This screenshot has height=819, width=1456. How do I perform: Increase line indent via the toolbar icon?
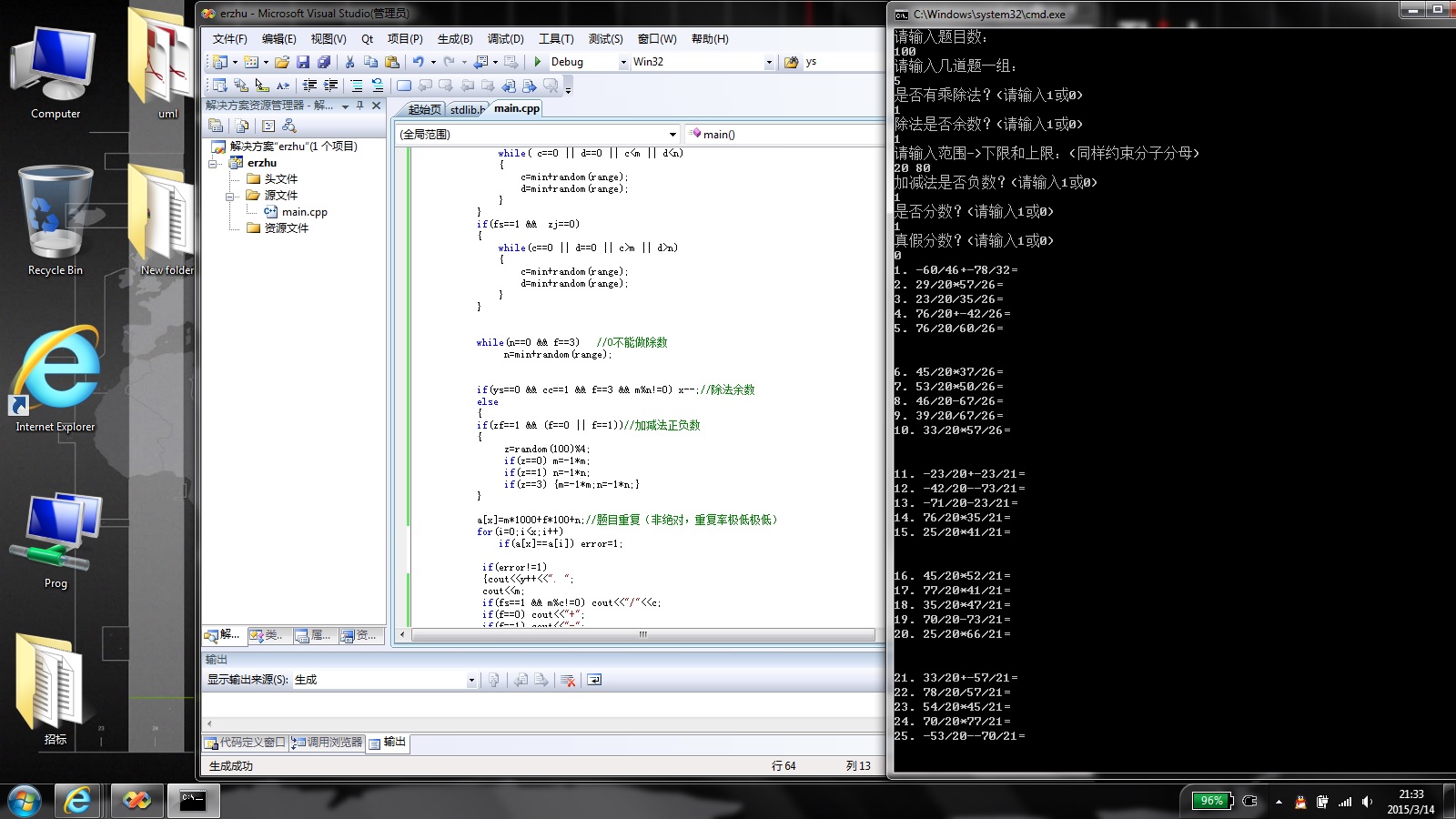[330, 86]
